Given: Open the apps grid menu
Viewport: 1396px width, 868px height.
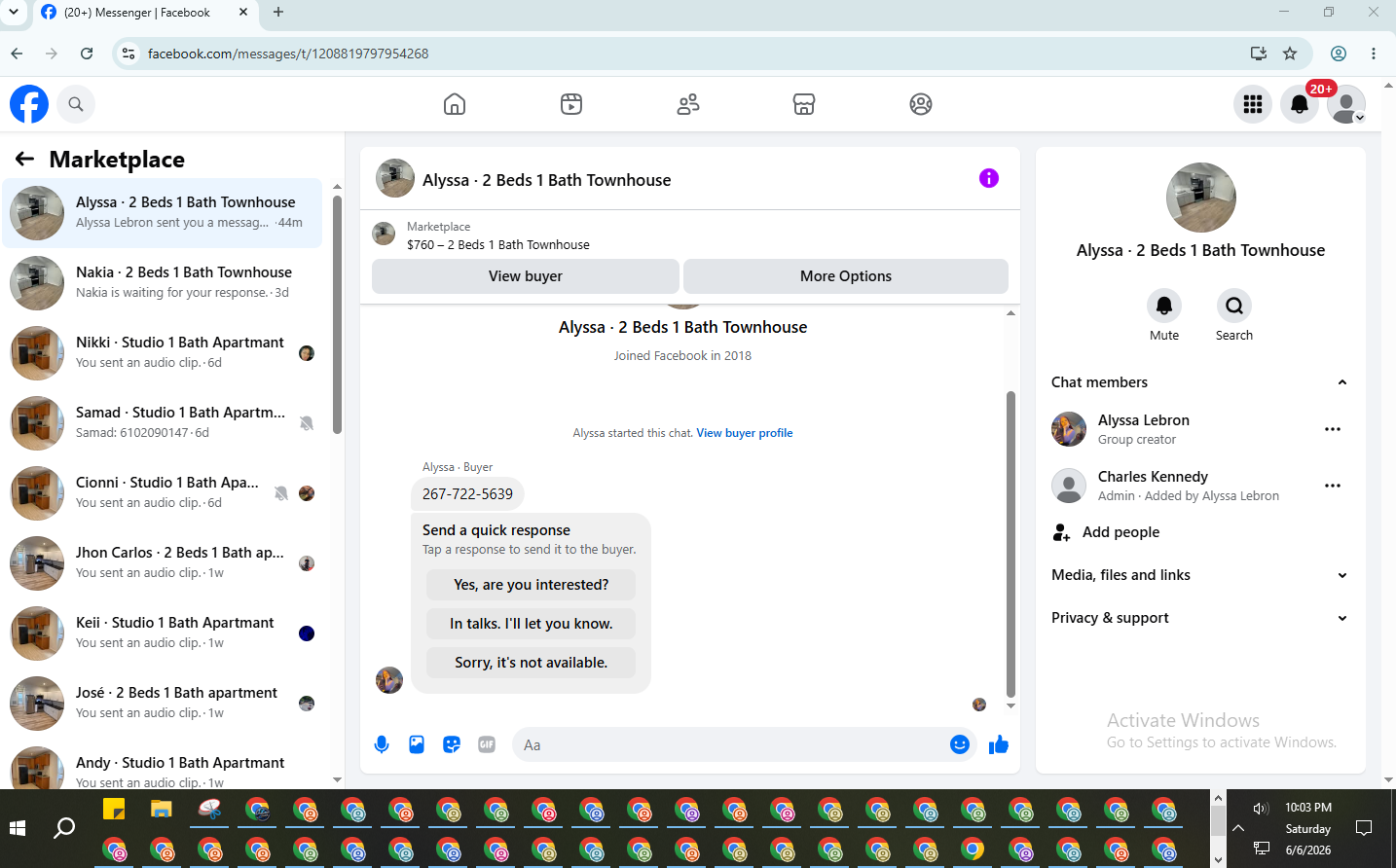Looking at the screenshot, I should 1253,104.
